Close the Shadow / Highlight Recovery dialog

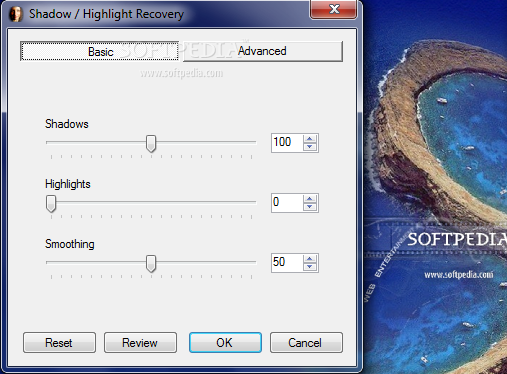coord(334,9)
